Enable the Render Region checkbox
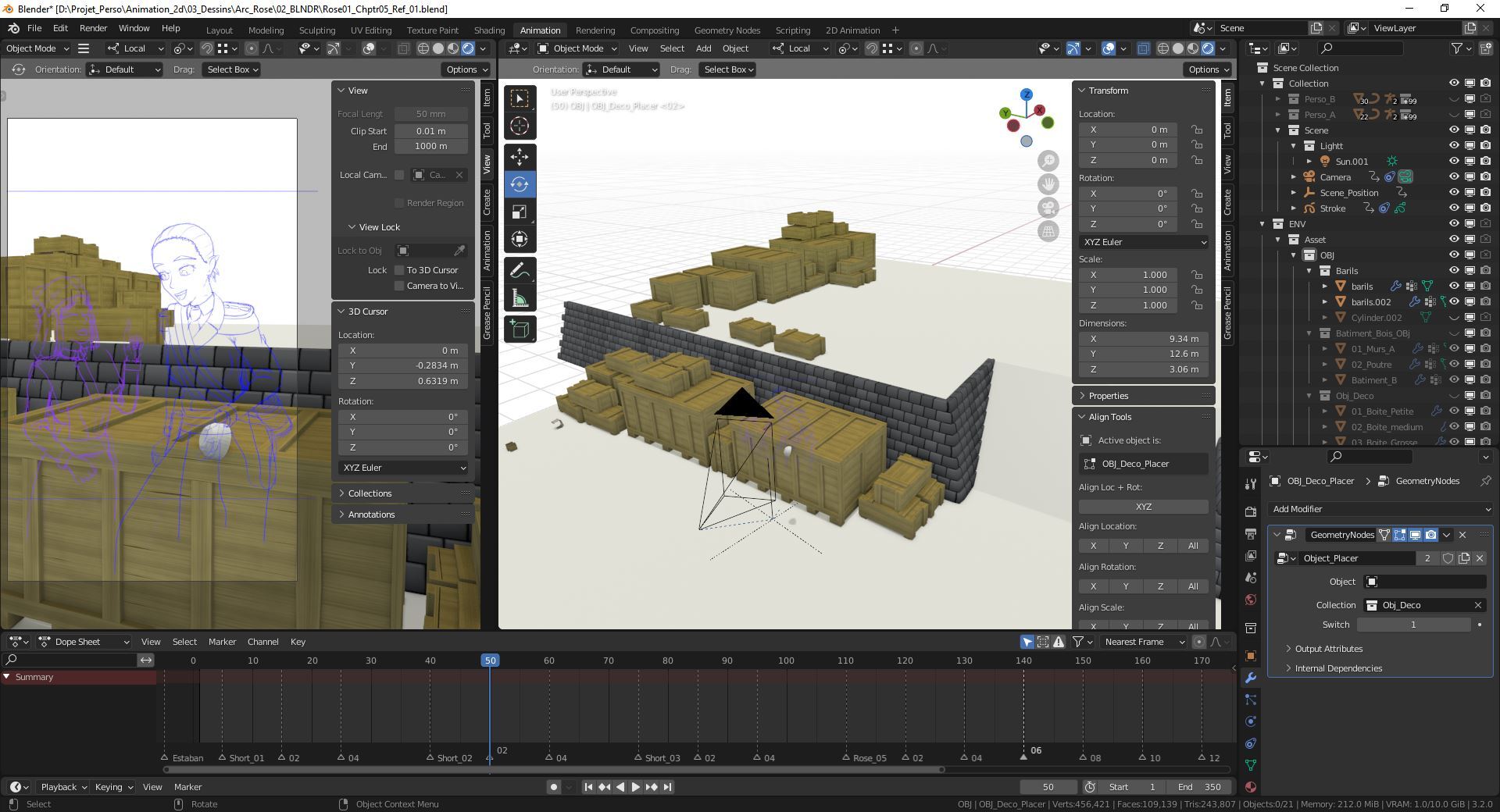The image size is (1500, 812). (x=399, y=203)
